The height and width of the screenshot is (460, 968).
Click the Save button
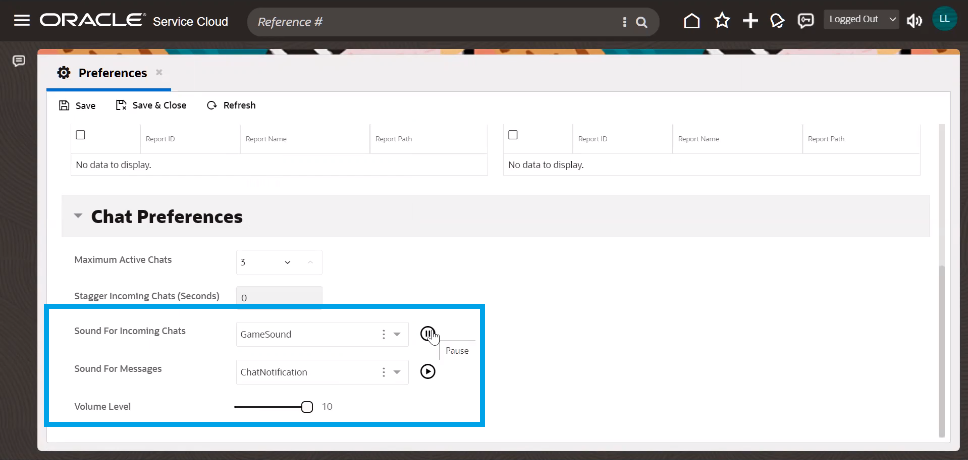[x=77, y=105]
